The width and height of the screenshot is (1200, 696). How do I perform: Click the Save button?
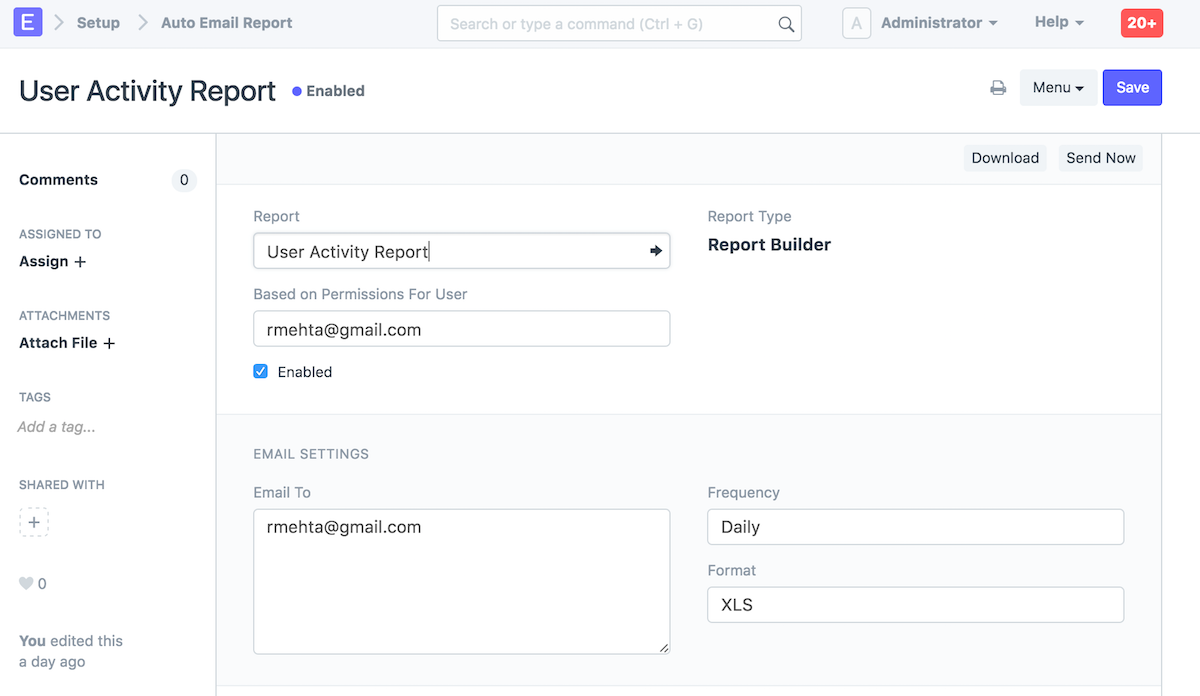(x=1132, y=88)
